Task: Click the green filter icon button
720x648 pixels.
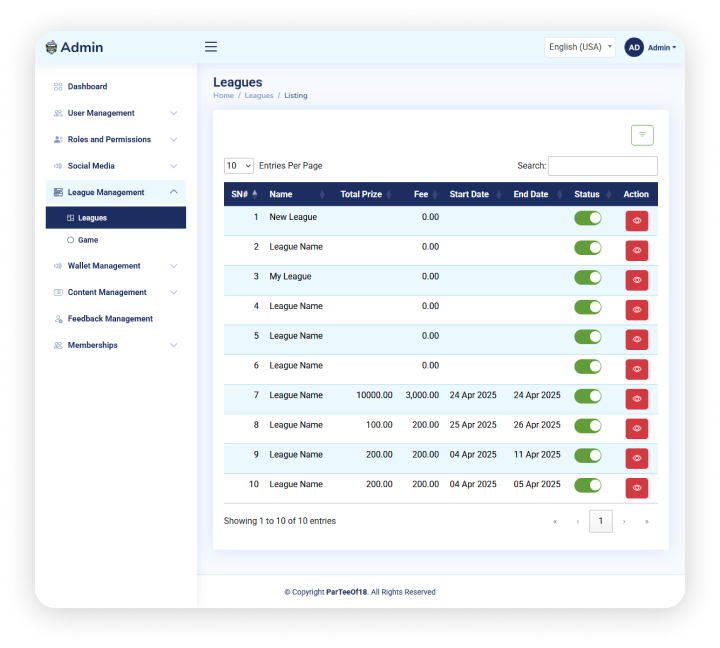Action: (642, 135)
